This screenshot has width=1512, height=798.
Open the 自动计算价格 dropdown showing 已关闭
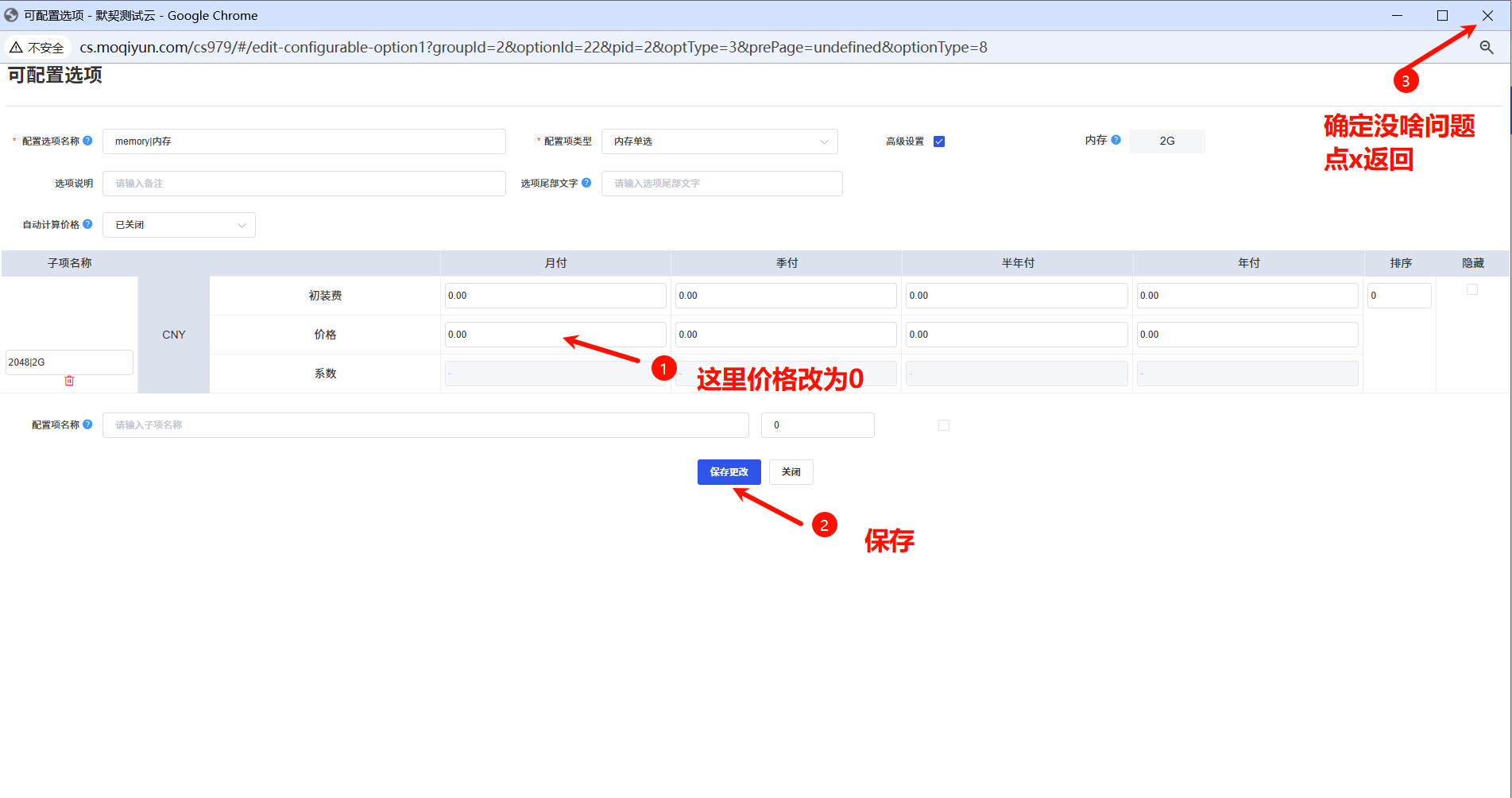(179, 225)
